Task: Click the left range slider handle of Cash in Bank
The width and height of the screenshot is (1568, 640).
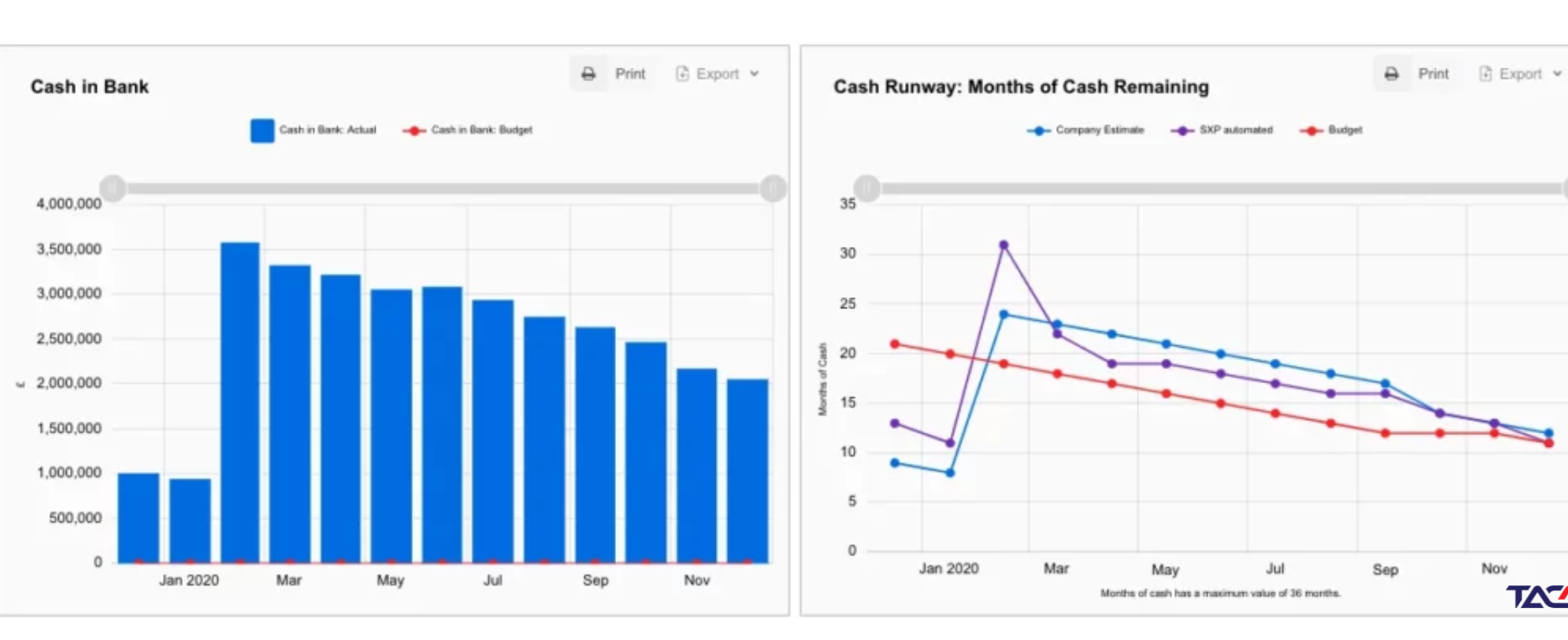Action: (113, 188)
